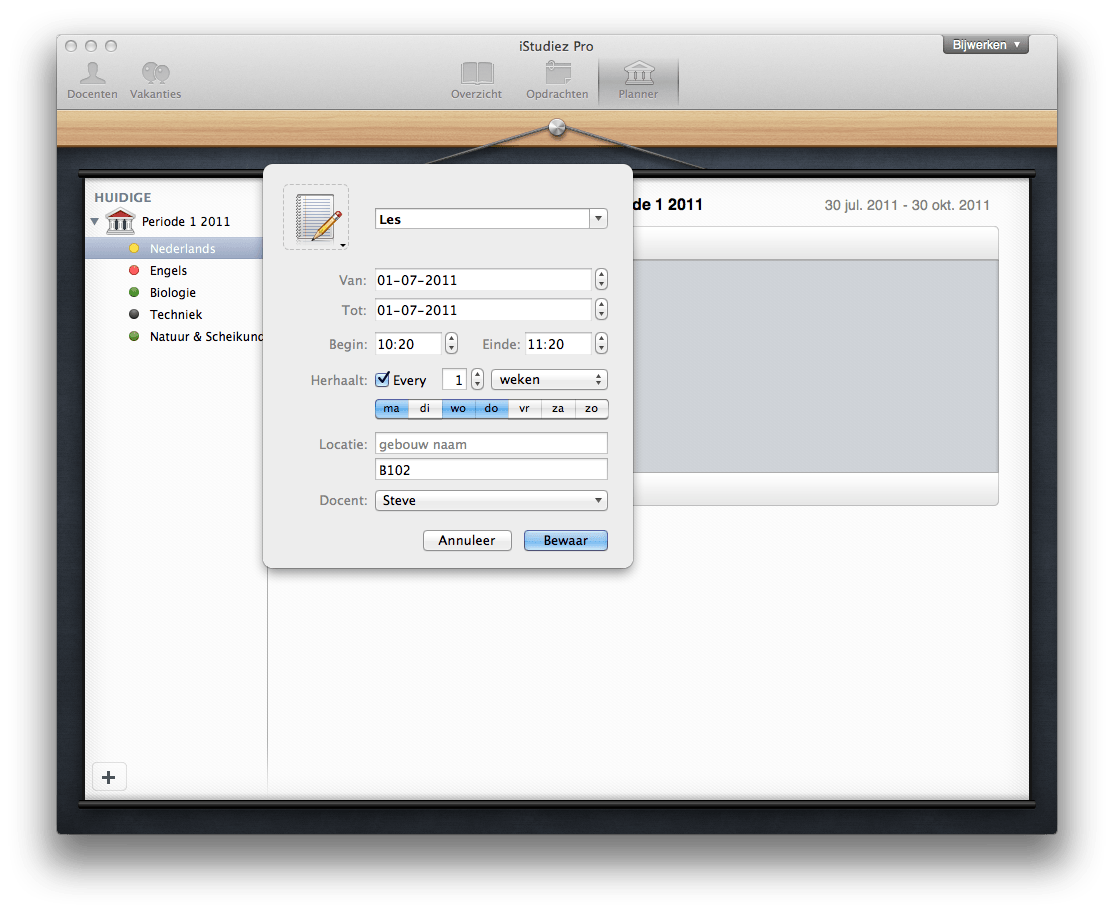
Task: Toggle the ma weekday button
Action: click(x=391, y=408)
